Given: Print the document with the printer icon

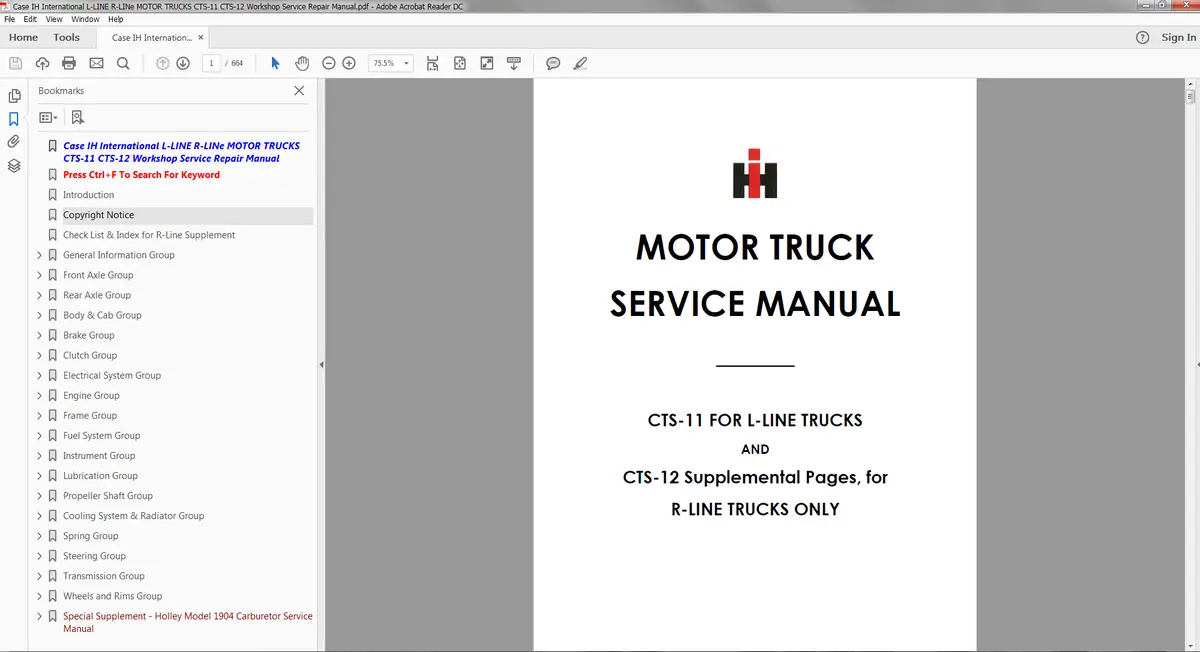Looking at the screenshot, I should (69, 63).
